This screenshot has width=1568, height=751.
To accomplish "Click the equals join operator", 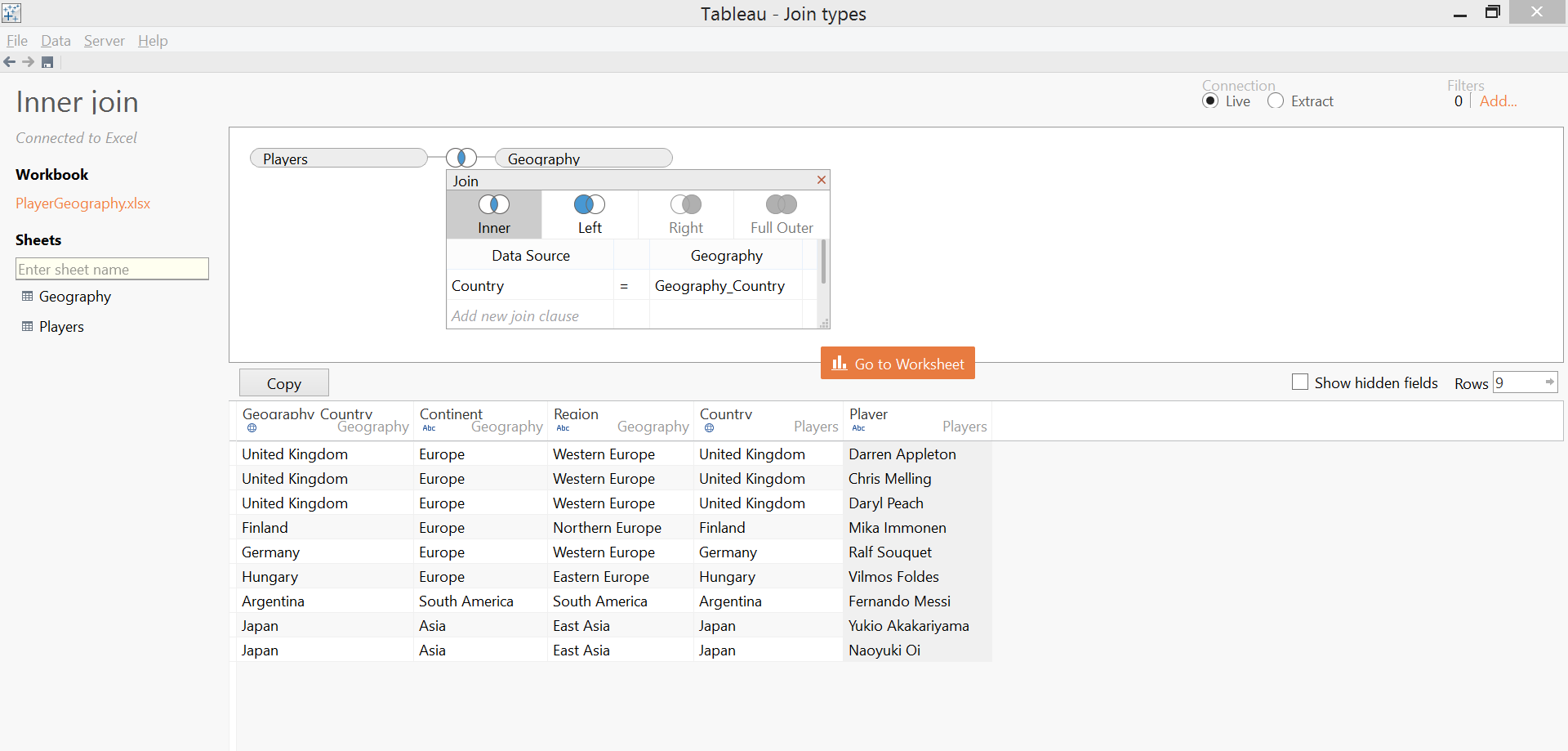I will pos(624,286).
